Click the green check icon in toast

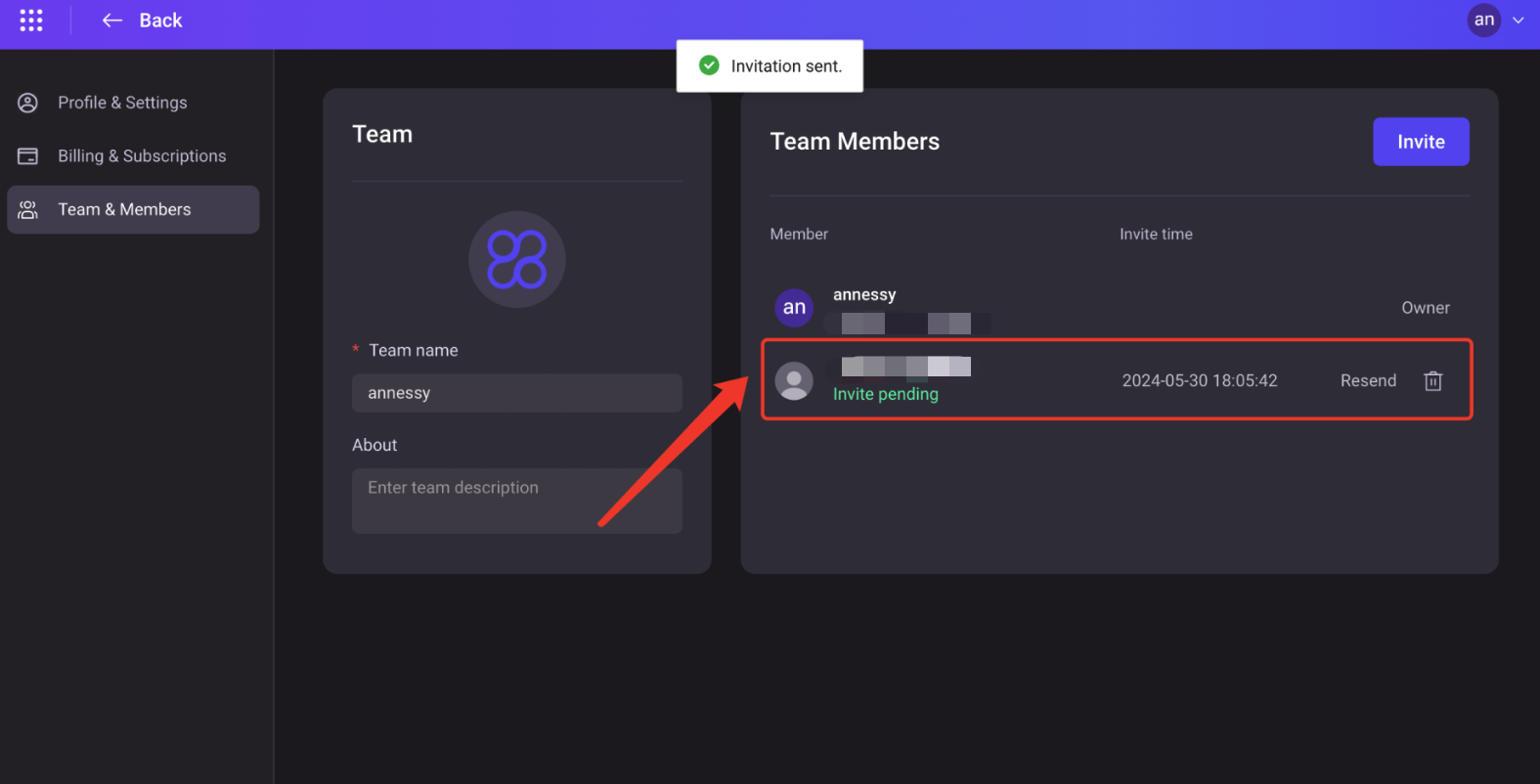[710, 65]
